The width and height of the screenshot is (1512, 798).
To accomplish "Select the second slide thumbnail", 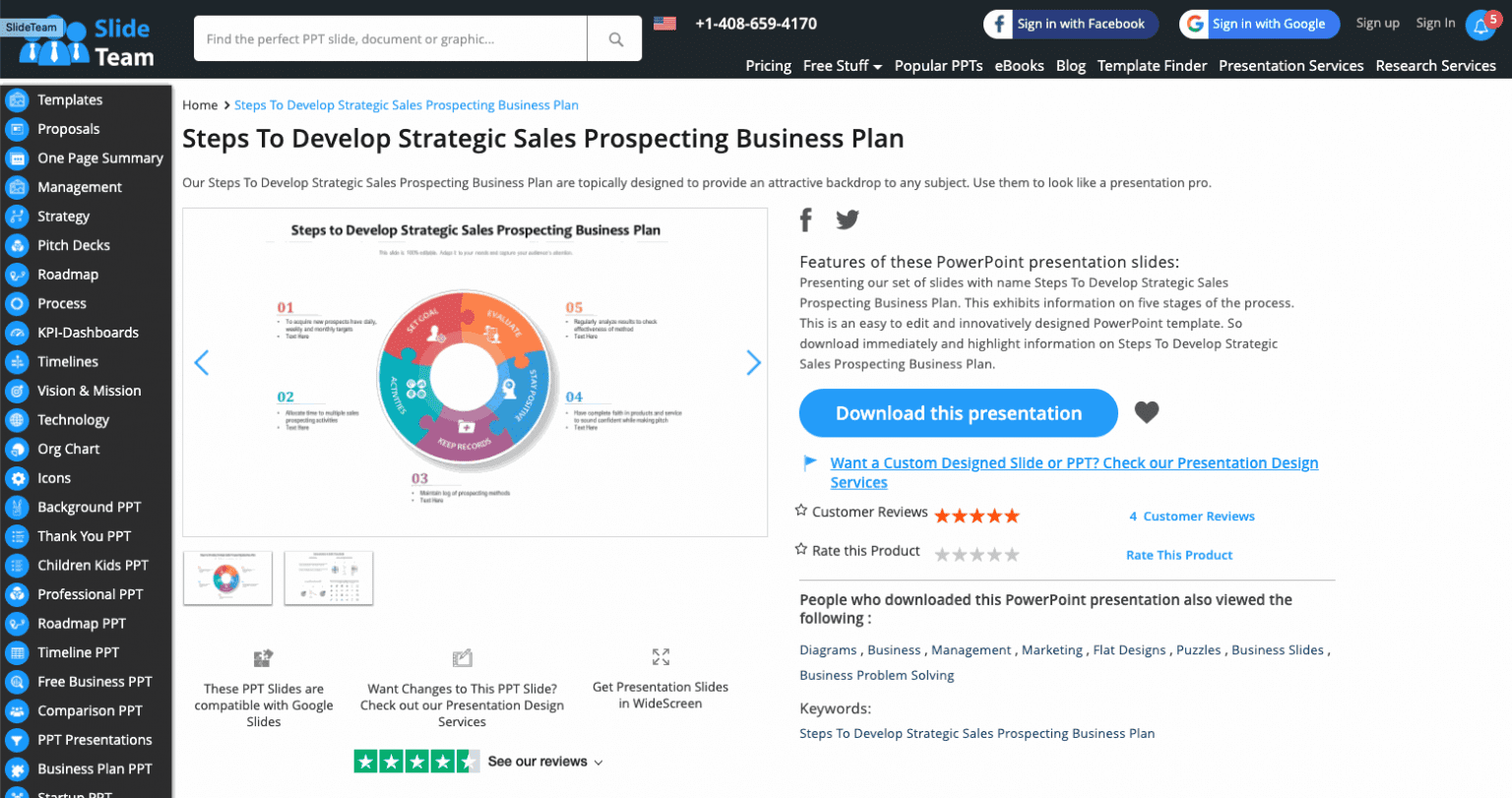I will pos(329,578).
